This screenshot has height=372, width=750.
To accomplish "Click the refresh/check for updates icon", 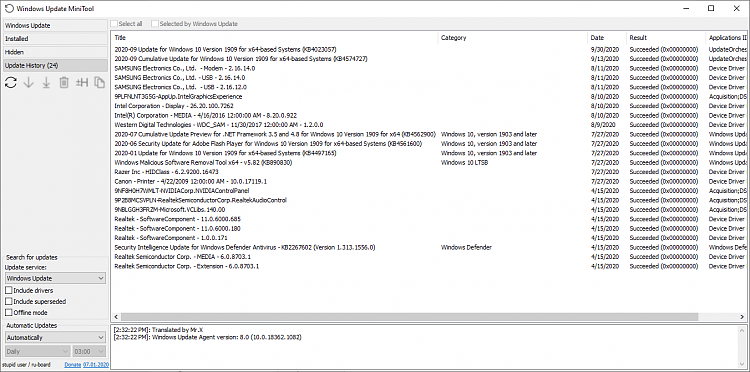I will click(11, 83).
